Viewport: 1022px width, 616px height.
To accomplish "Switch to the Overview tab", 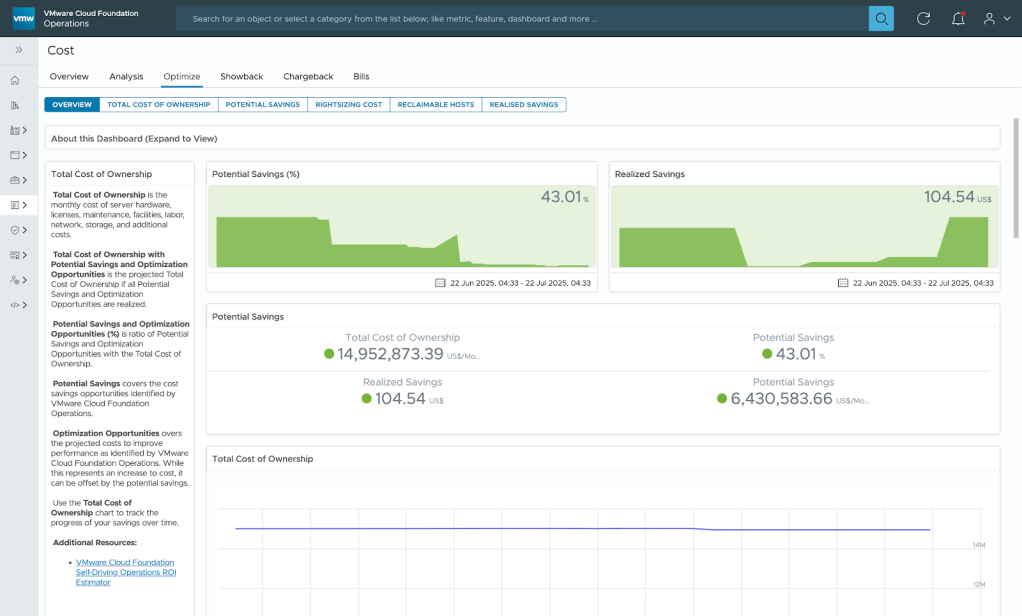I will coord(69,76).
